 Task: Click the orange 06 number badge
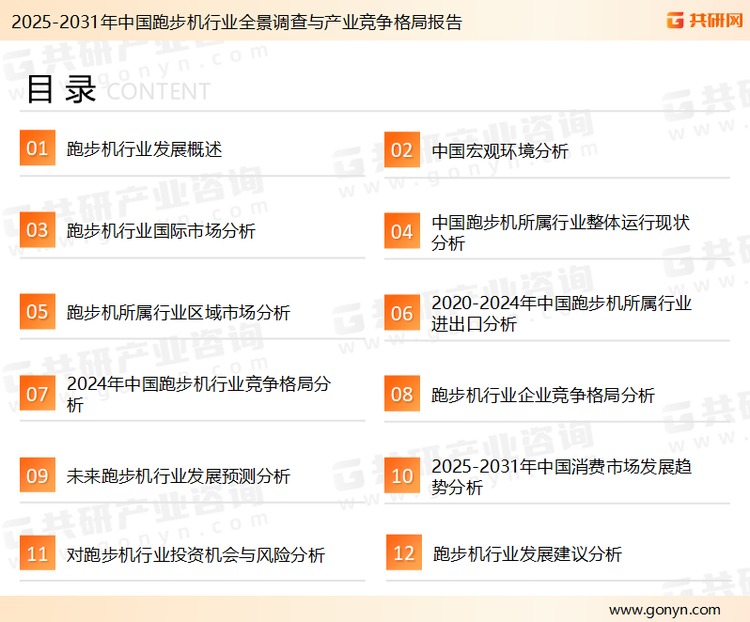tap(402, 313)
